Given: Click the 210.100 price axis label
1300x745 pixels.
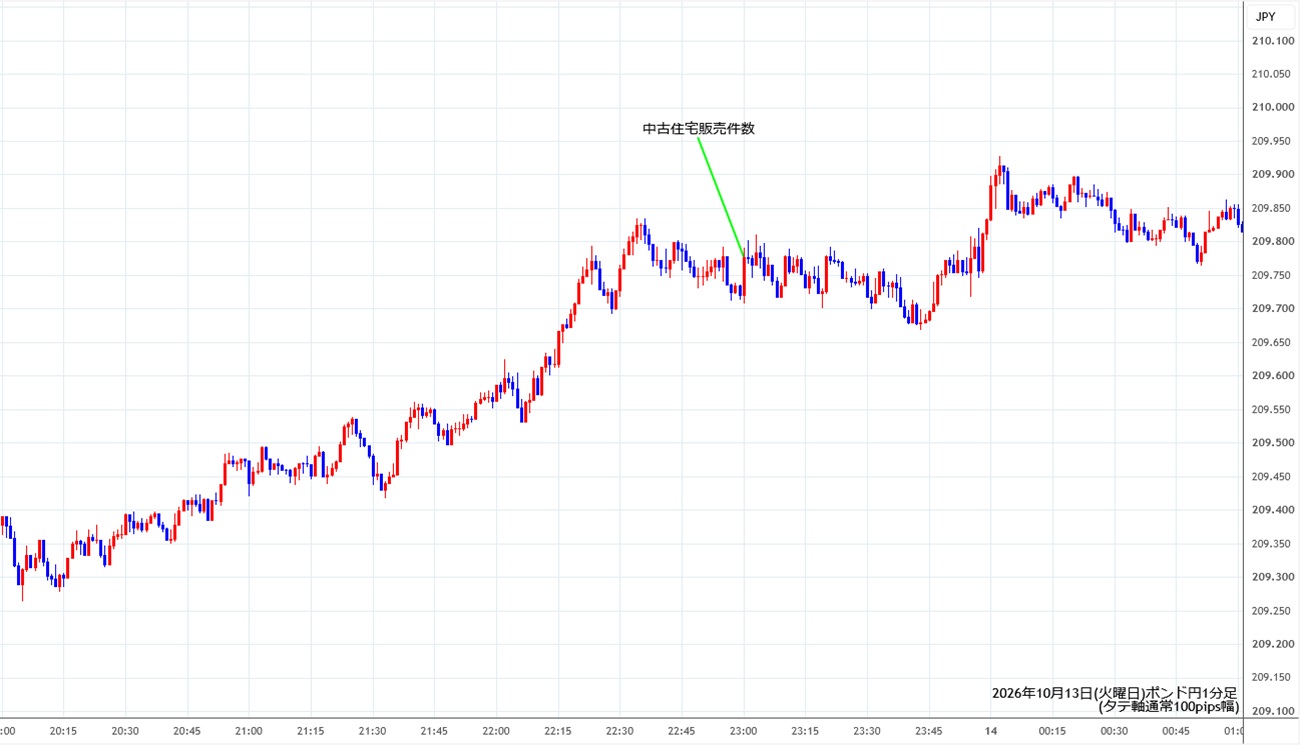Looking at the screenshot, I should coord(1272,41).
